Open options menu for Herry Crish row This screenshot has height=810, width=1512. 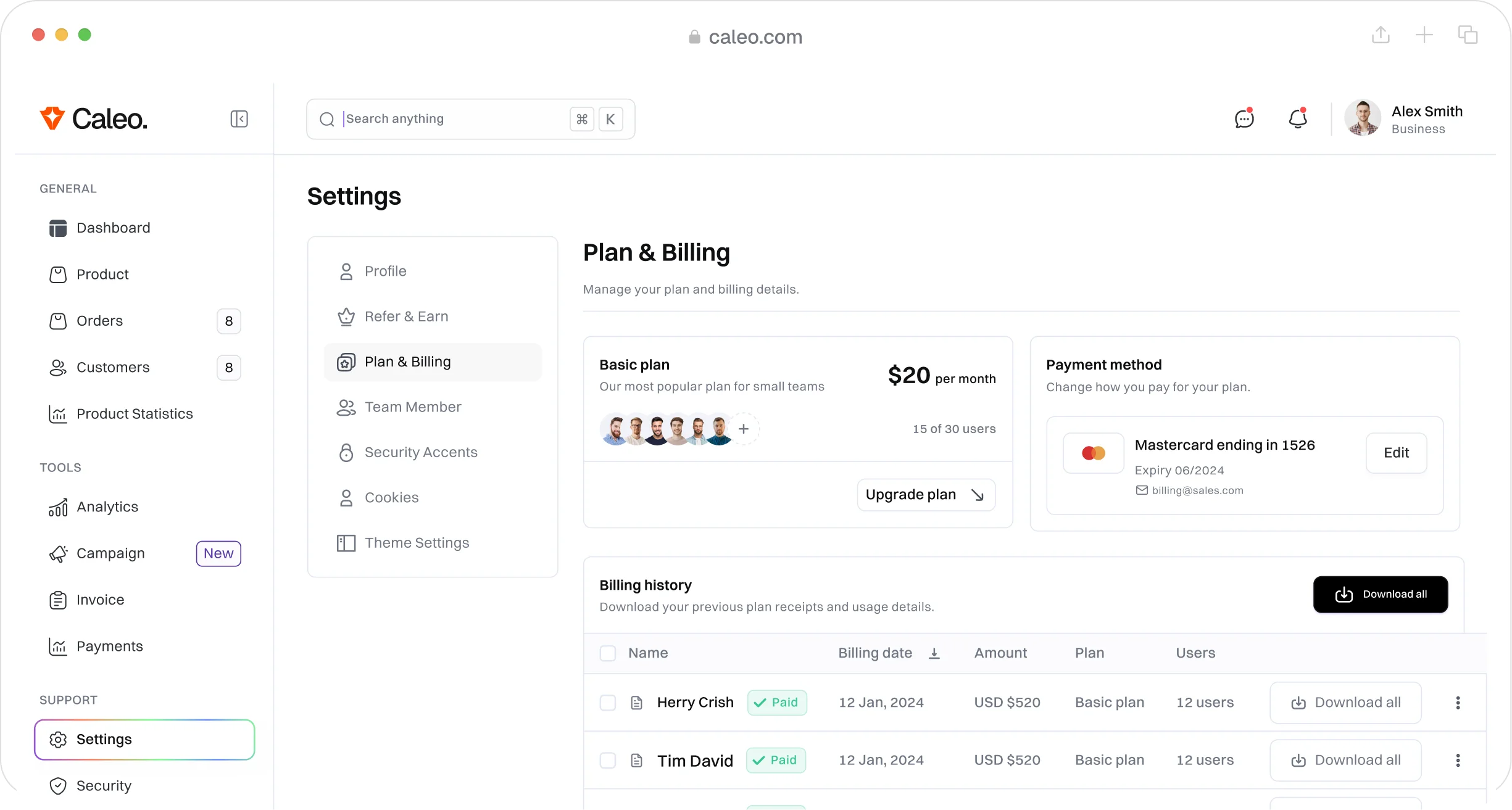click(x=1458, y=702)
